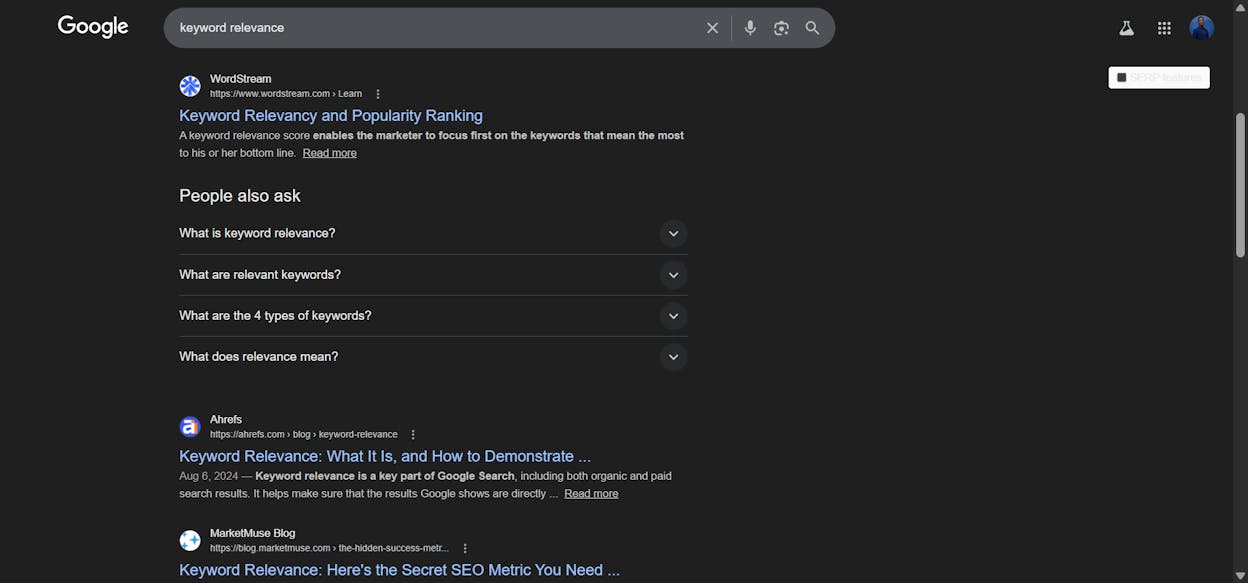Open "Keyword Relevancy and Popularity Ranking" result

click(331, 115)
